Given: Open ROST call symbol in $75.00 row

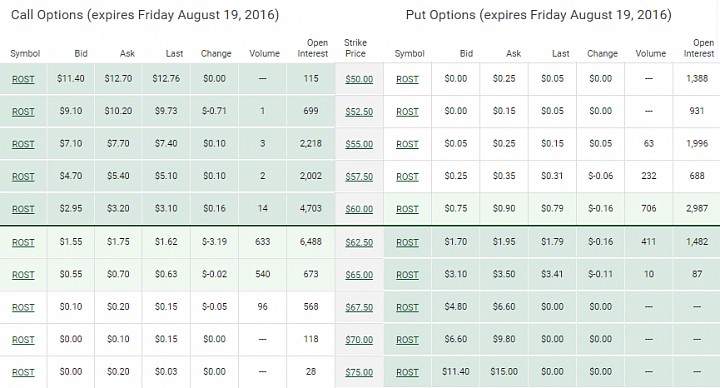Looking at the screenshot, I should point(23,372).
